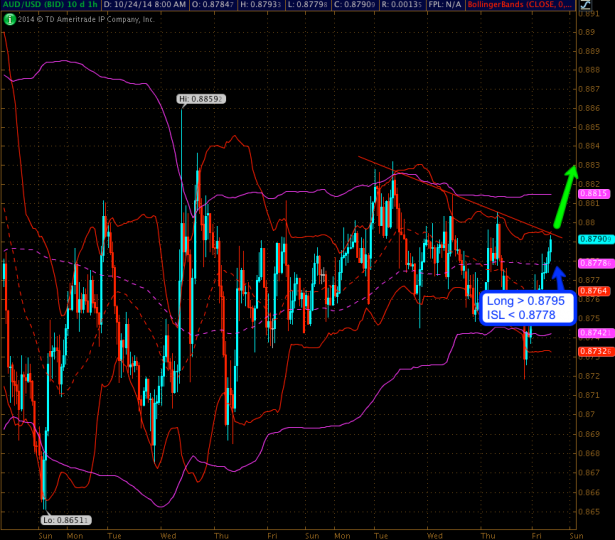Open the 10 d 1h timeframe selector
The image size is (615, 540).
[87, 6]
